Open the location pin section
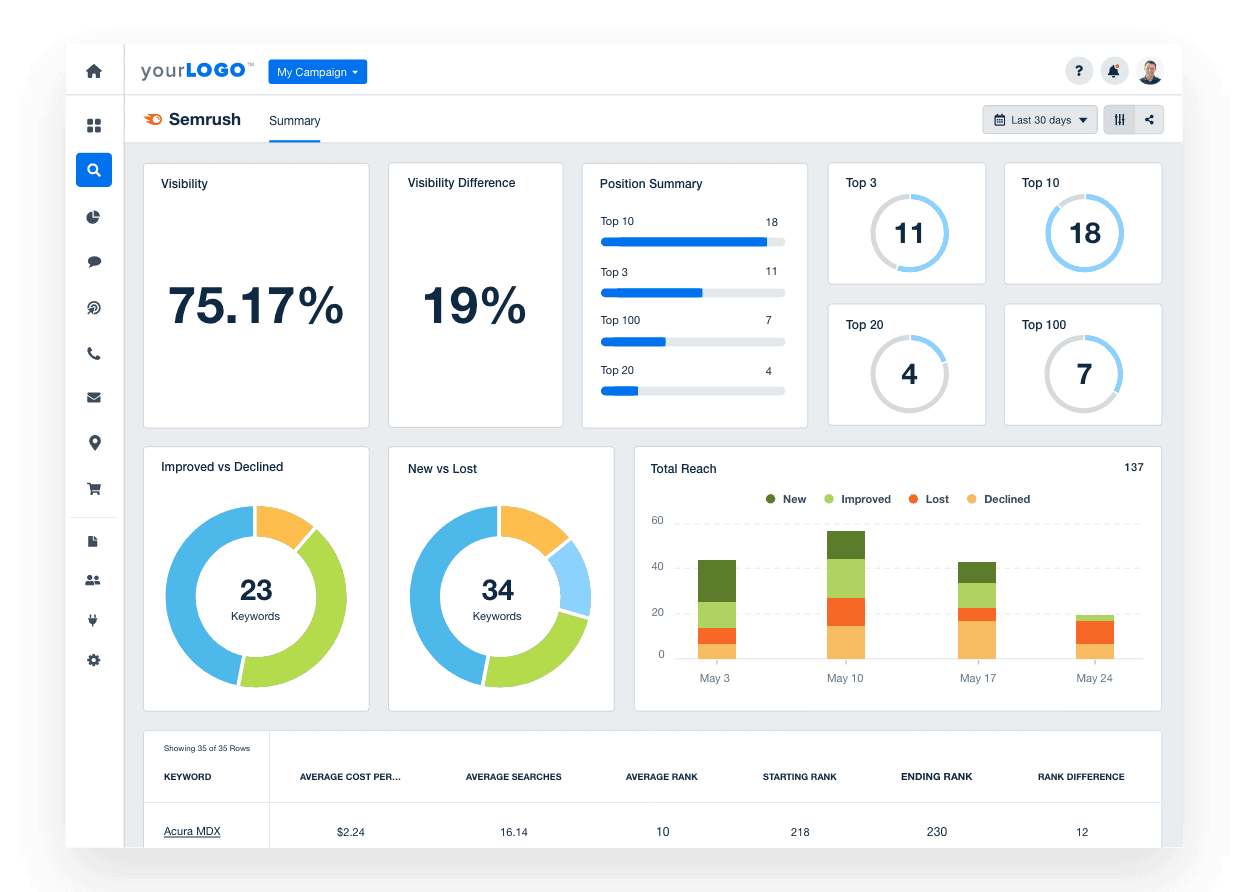The width and height of the screenshot is (1248, 892). coord(93,442)
